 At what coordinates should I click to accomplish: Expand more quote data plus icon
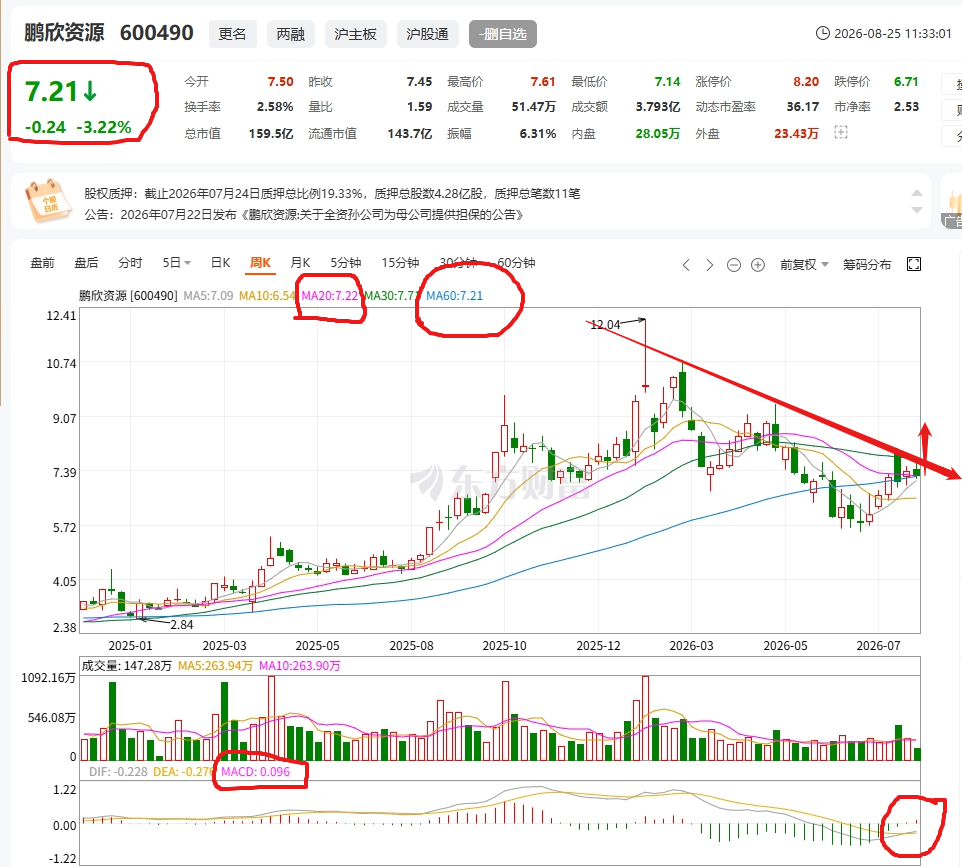(841, 132)
